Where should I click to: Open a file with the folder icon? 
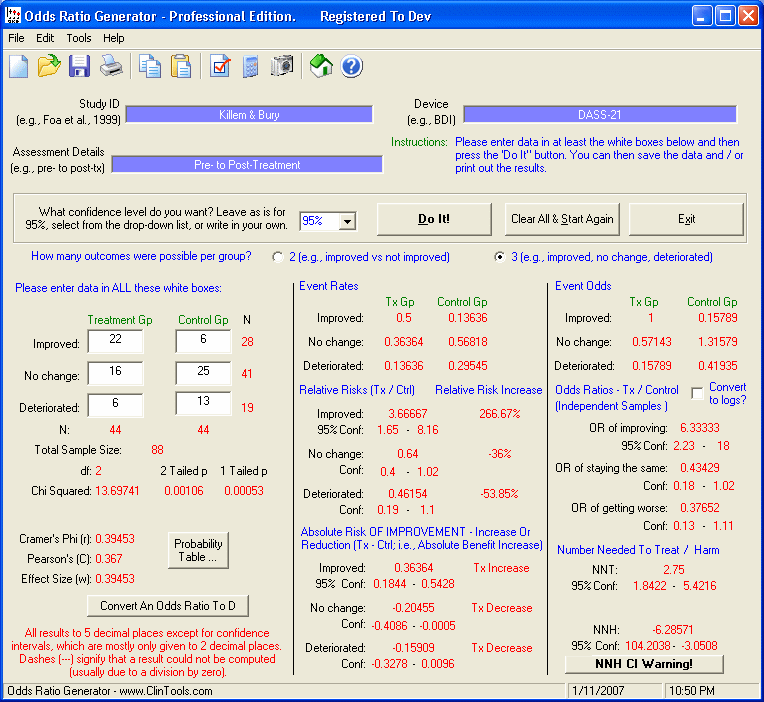(49, 67)
